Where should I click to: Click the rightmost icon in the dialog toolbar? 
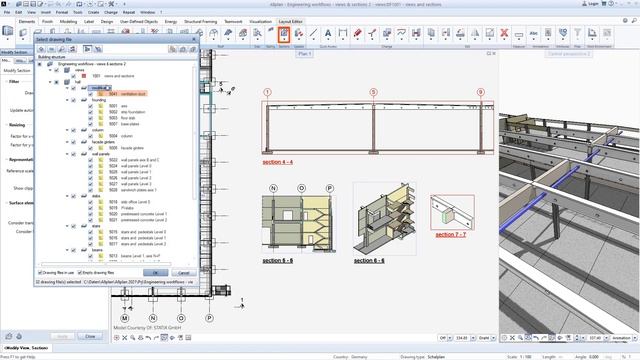pos(193,49)
